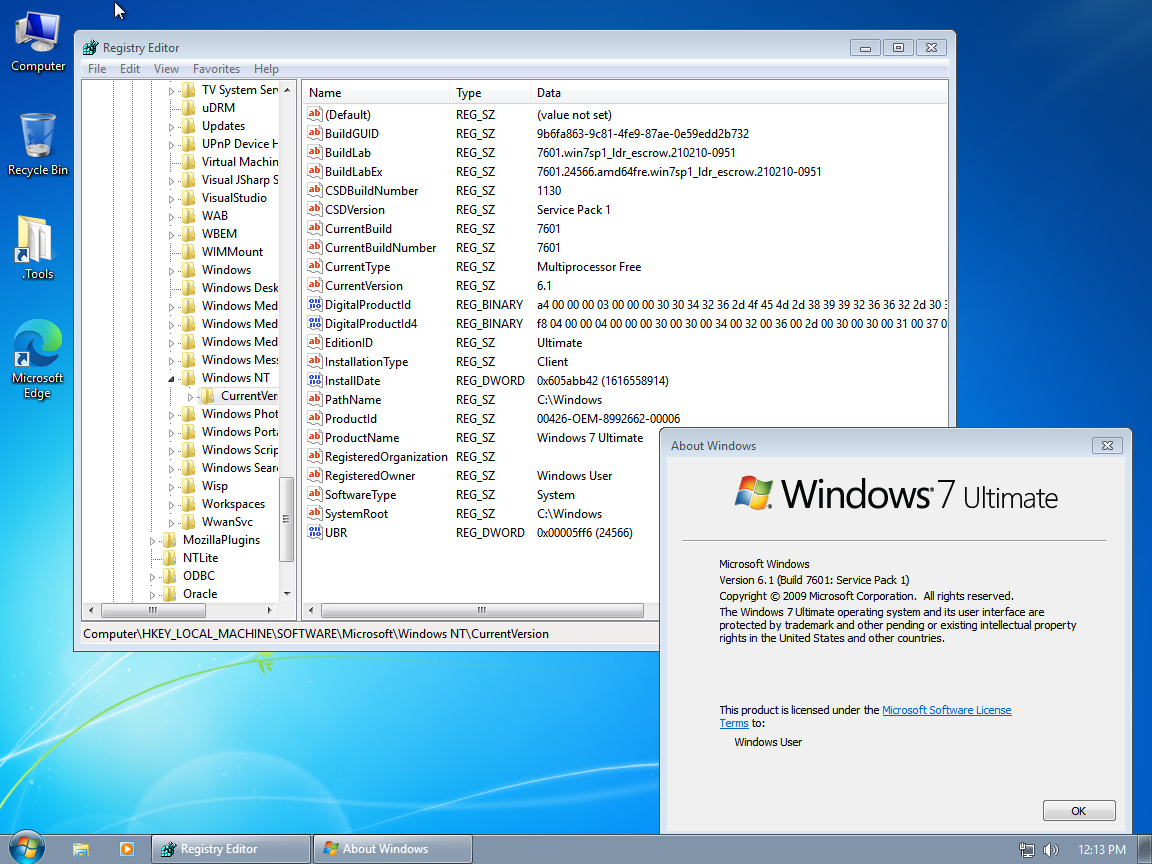Click the Registry Editor title bar icon
This screenshot has height=864, width=1152.
(x=90, y=48)
